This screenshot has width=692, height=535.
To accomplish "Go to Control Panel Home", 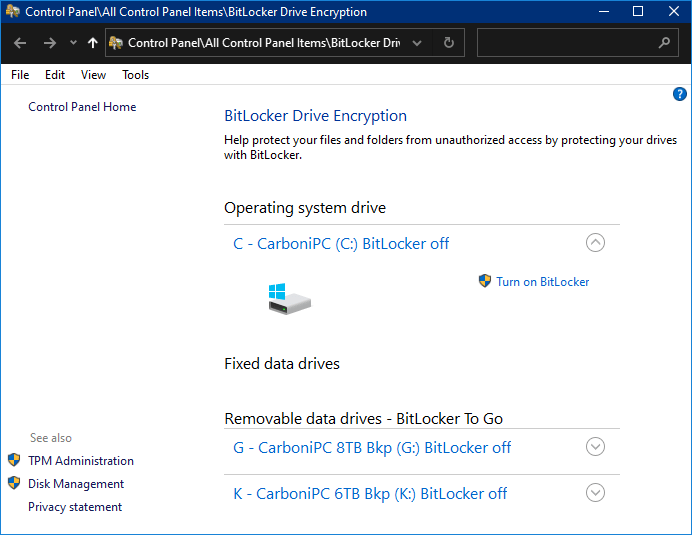I will pos(82,107).
